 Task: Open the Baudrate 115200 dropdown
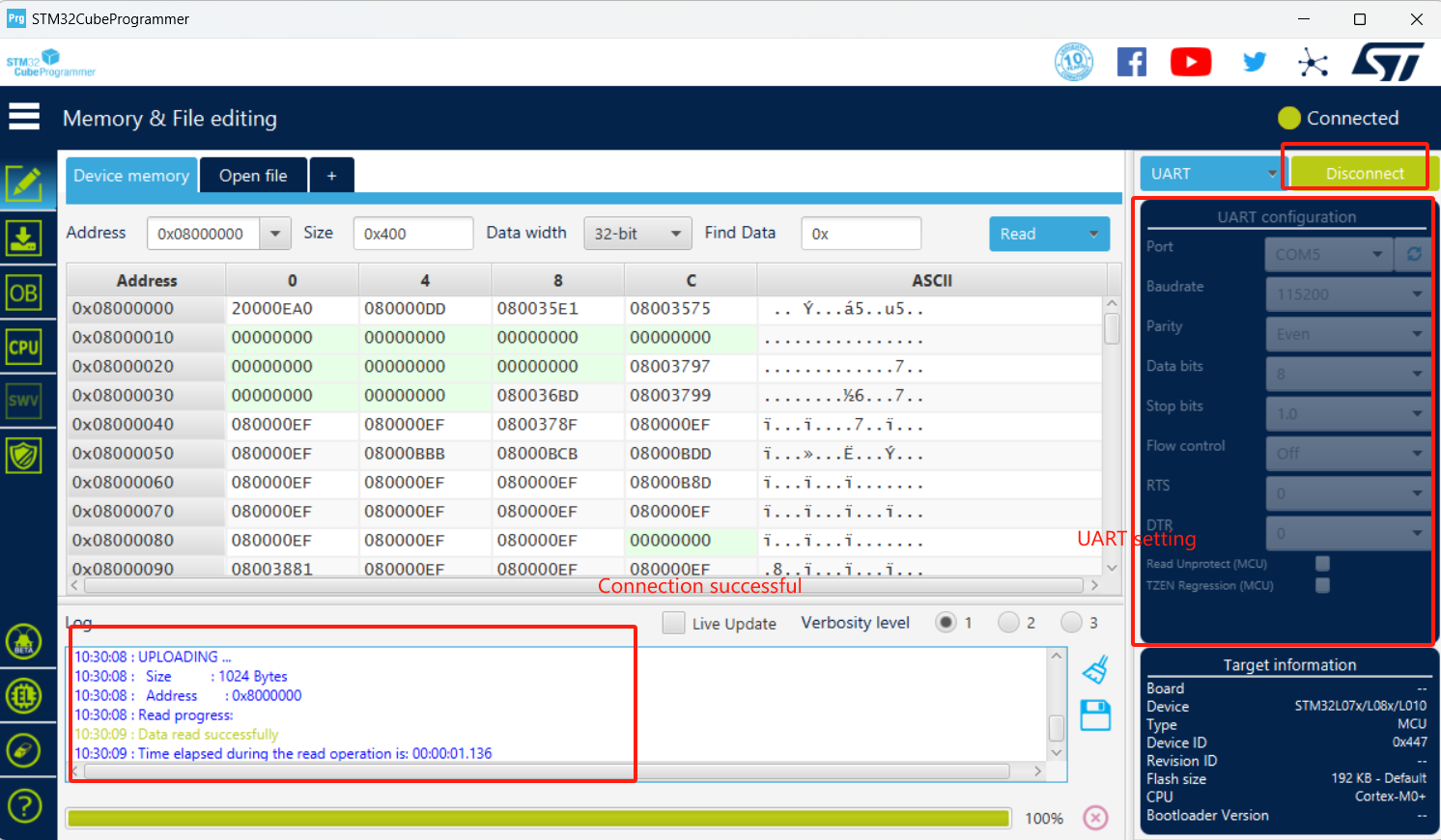[1348, 294]
